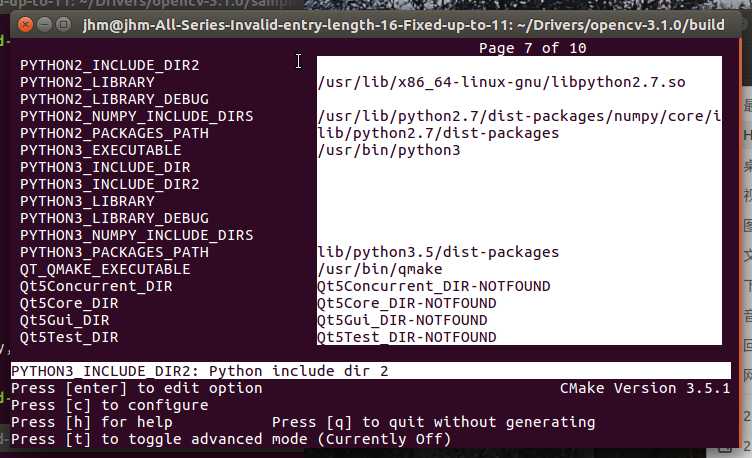Click Qt5Concurrent_DIR-NOTFOUND value
This screenshot has height=458, width=752.
[434, 286]
